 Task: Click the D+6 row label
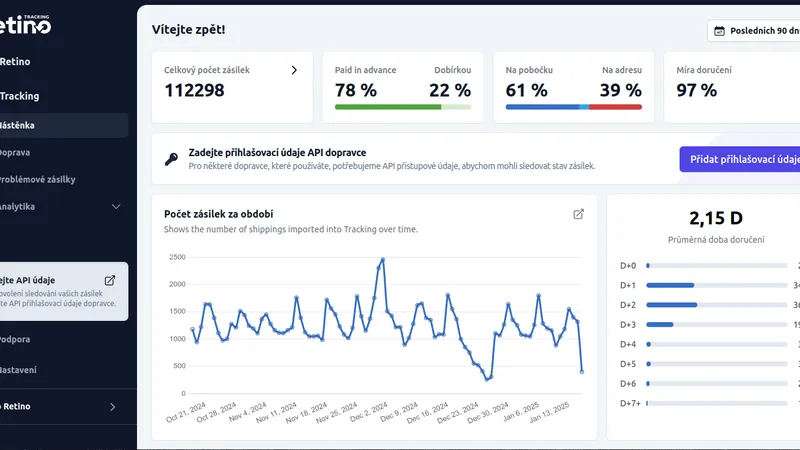[628, 384]
